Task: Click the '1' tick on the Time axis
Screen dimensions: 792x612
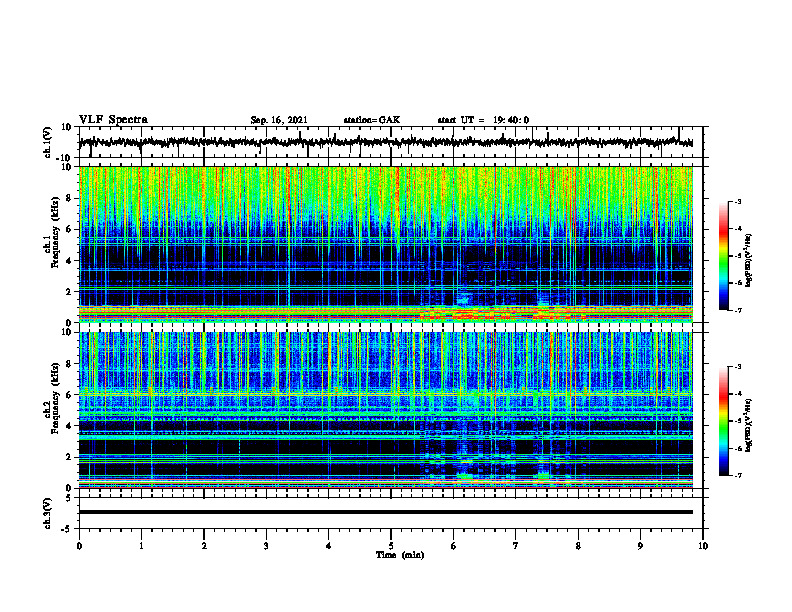Action: click(141, 546)
